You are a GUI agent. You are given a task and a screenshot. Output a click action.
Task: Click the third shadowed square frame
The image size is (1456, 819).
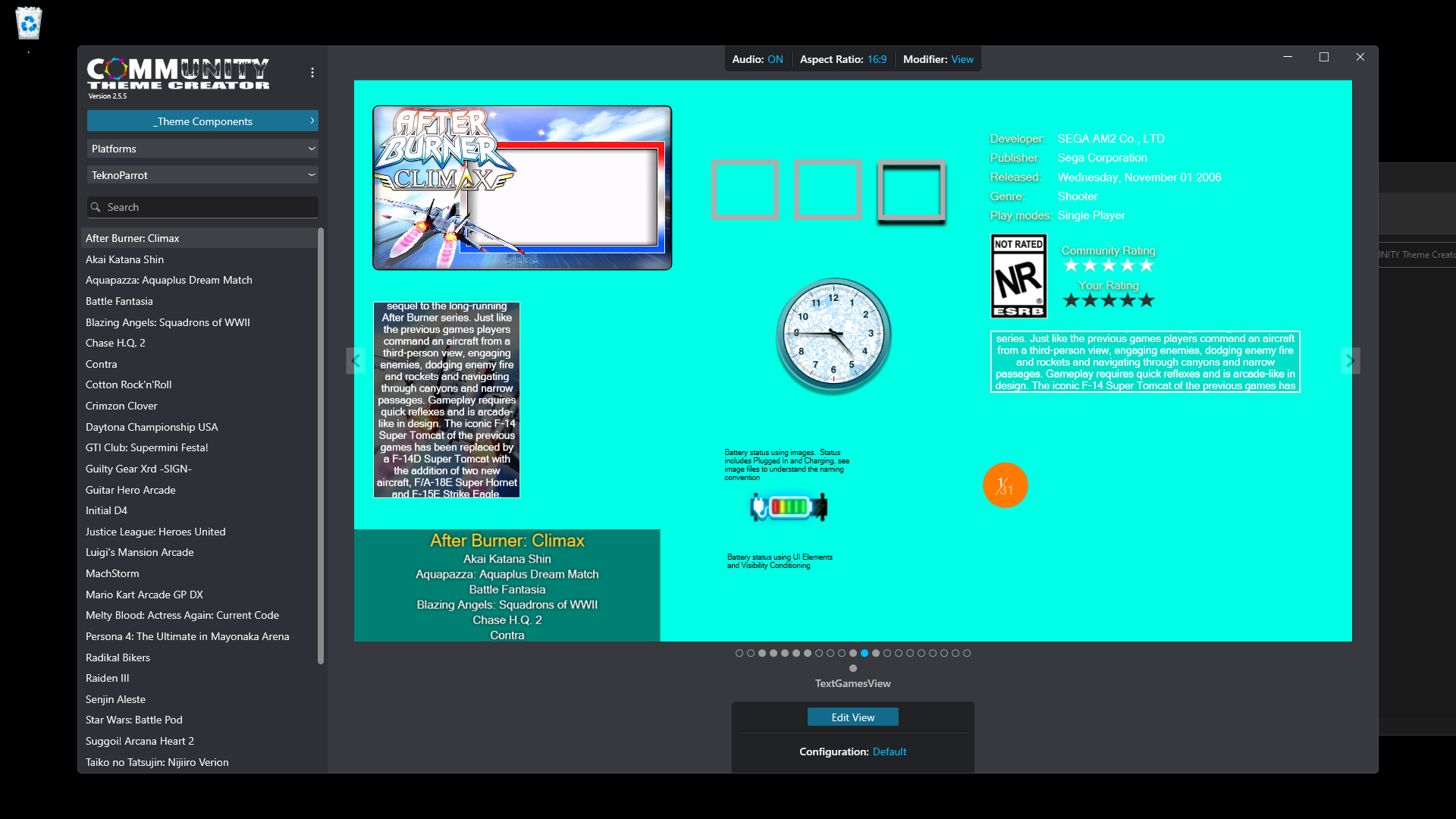pos(912,191)
